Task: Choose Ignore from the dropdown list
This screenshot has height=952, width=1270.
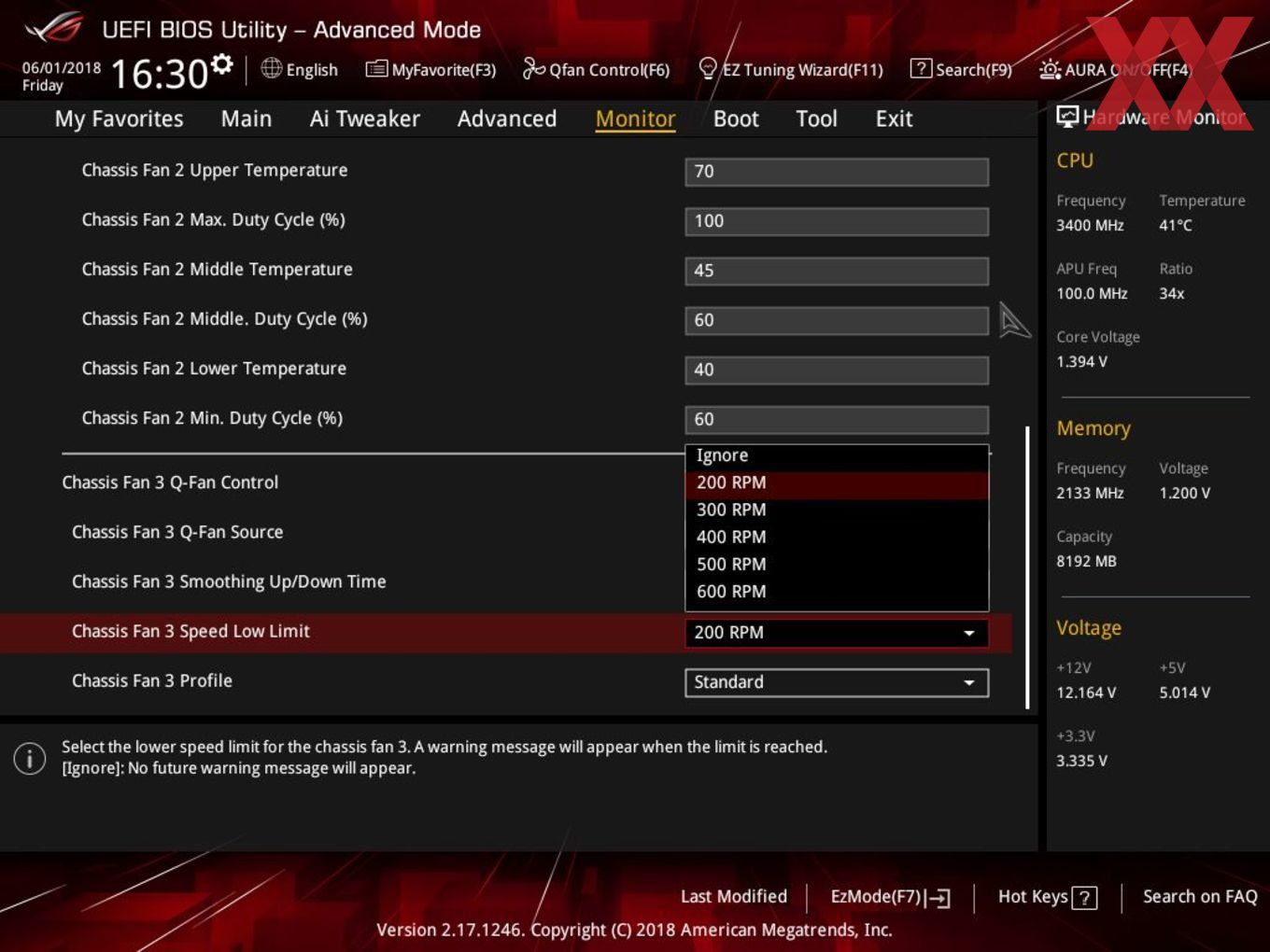Action: (x=837, y=455)
